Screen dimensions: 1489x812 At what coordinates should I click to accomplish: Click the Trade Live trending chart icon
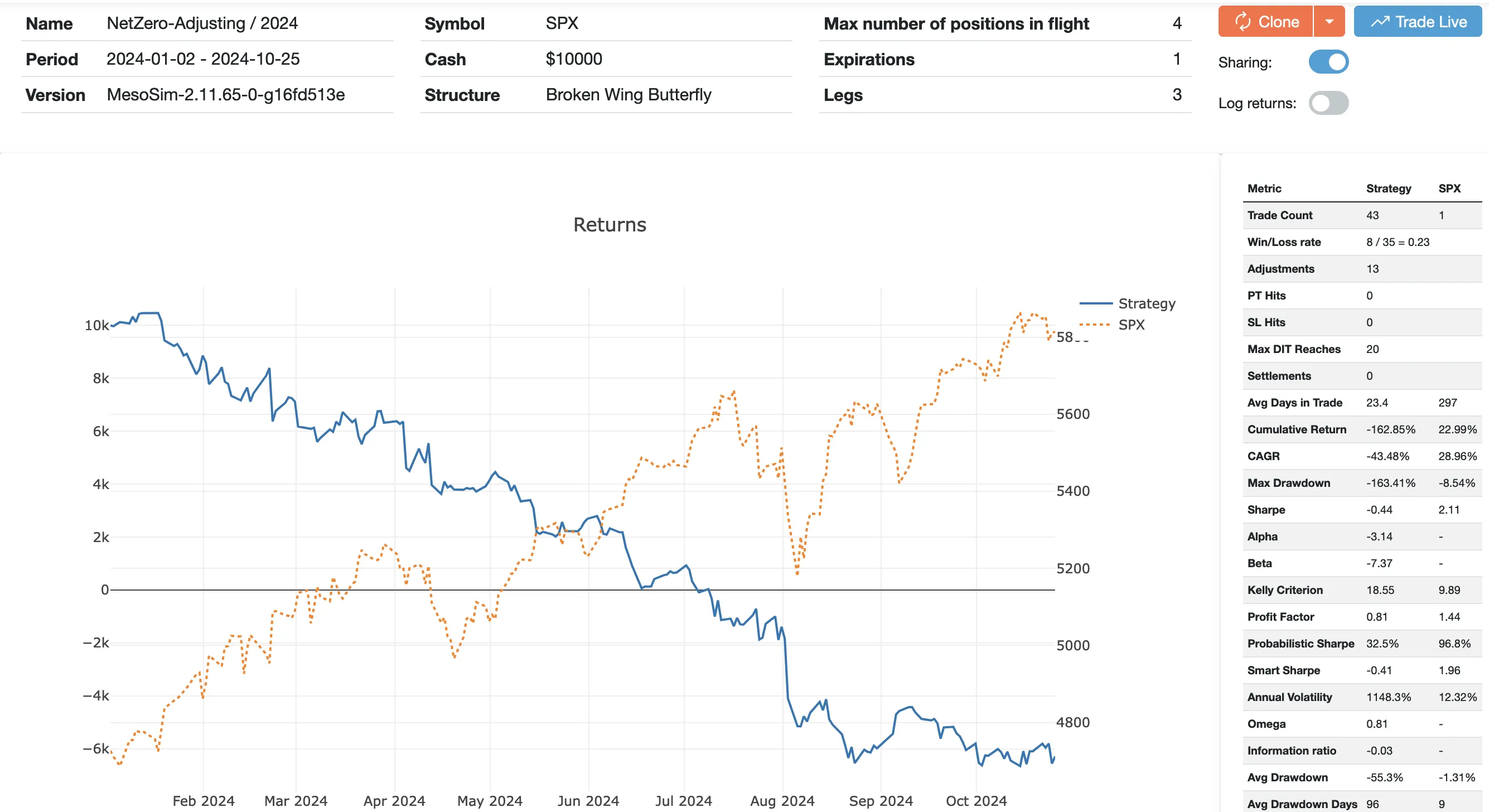[1380, 22]
